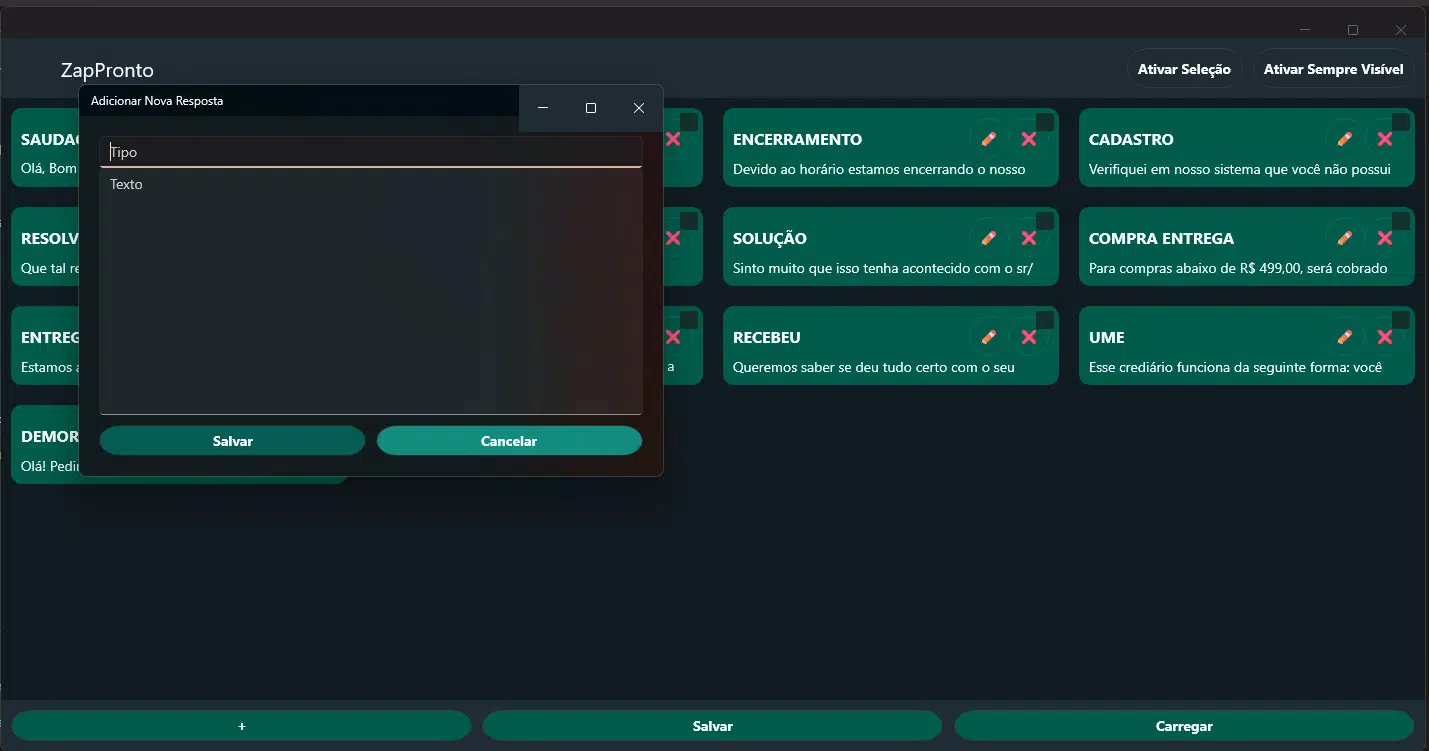The image size is (1429, 751).
Task: Click text 'Para compras abaixo de R$ 499,00'
Action: (x=1193, y=268)
